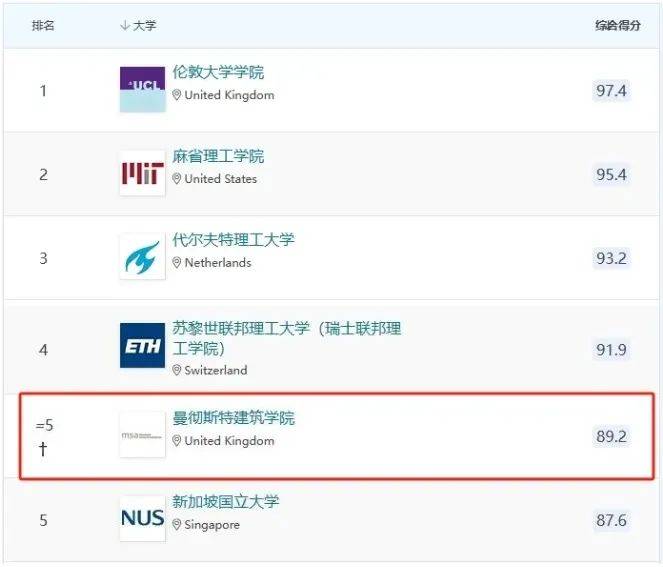Click the United States location text
The height and width of the screenshot is (567, 663).
221,179
